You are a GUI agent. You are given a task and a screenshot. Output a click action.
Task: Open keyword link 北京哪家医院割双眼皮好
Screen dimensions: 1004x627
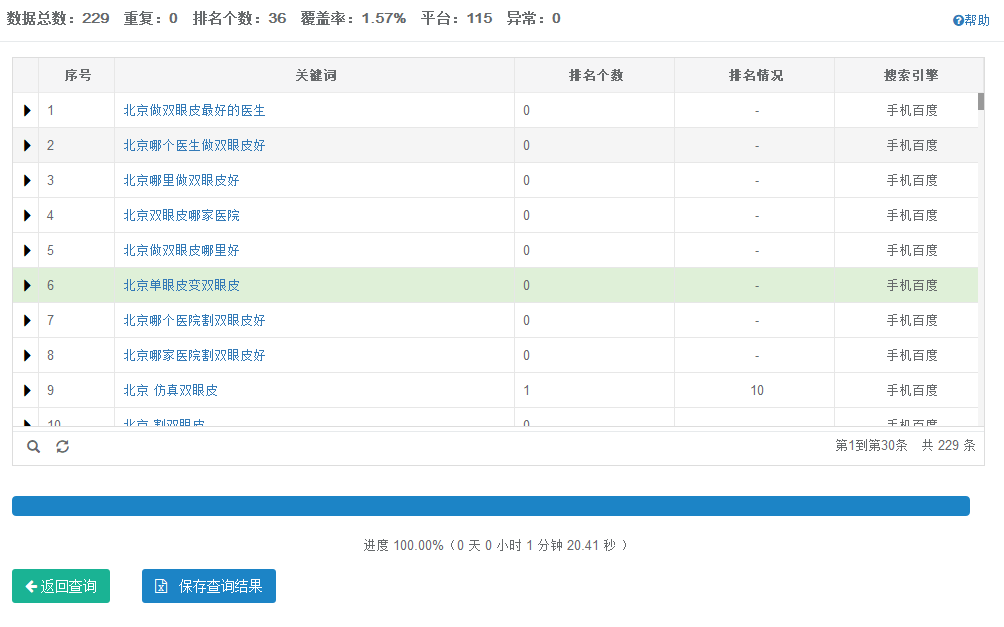(194, 355)
